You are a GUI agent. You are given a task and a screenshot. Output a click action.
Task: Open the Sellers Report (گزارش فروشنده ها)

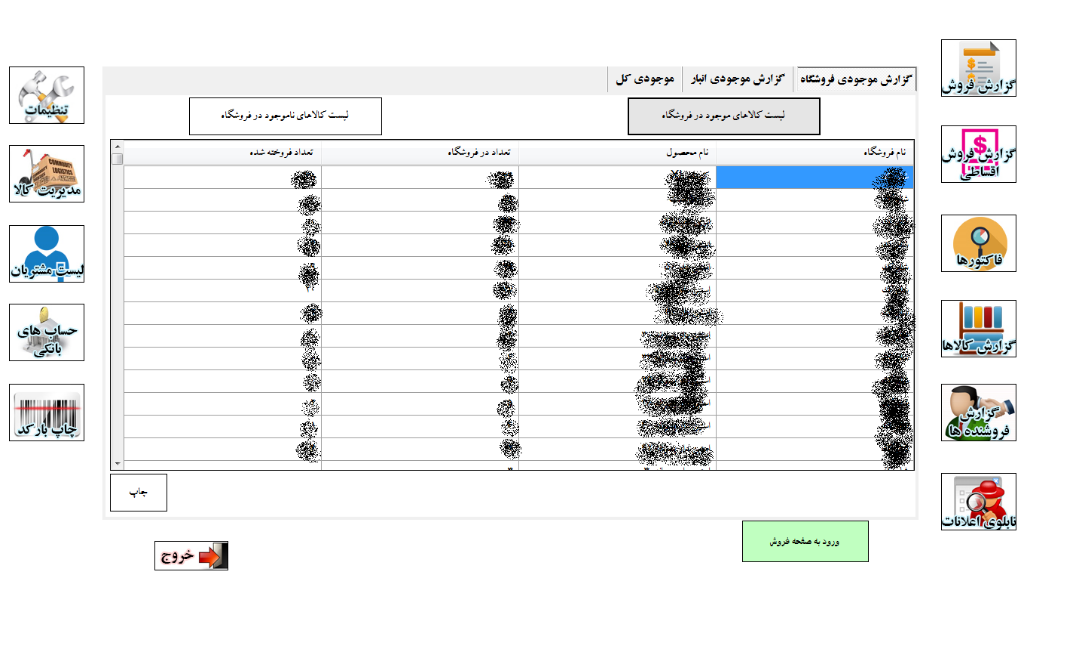click(978, 413)
